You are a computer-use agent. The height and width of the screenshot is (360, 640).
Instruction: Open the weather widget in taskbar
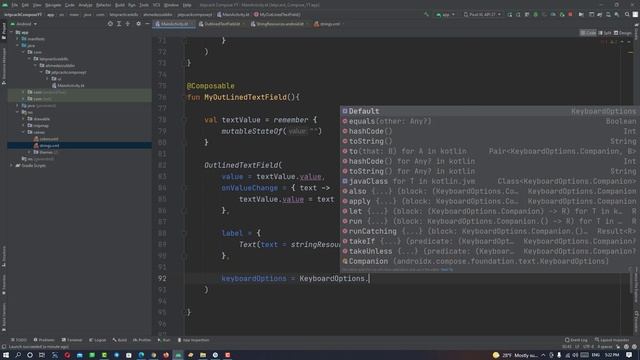tap(515, 355)
